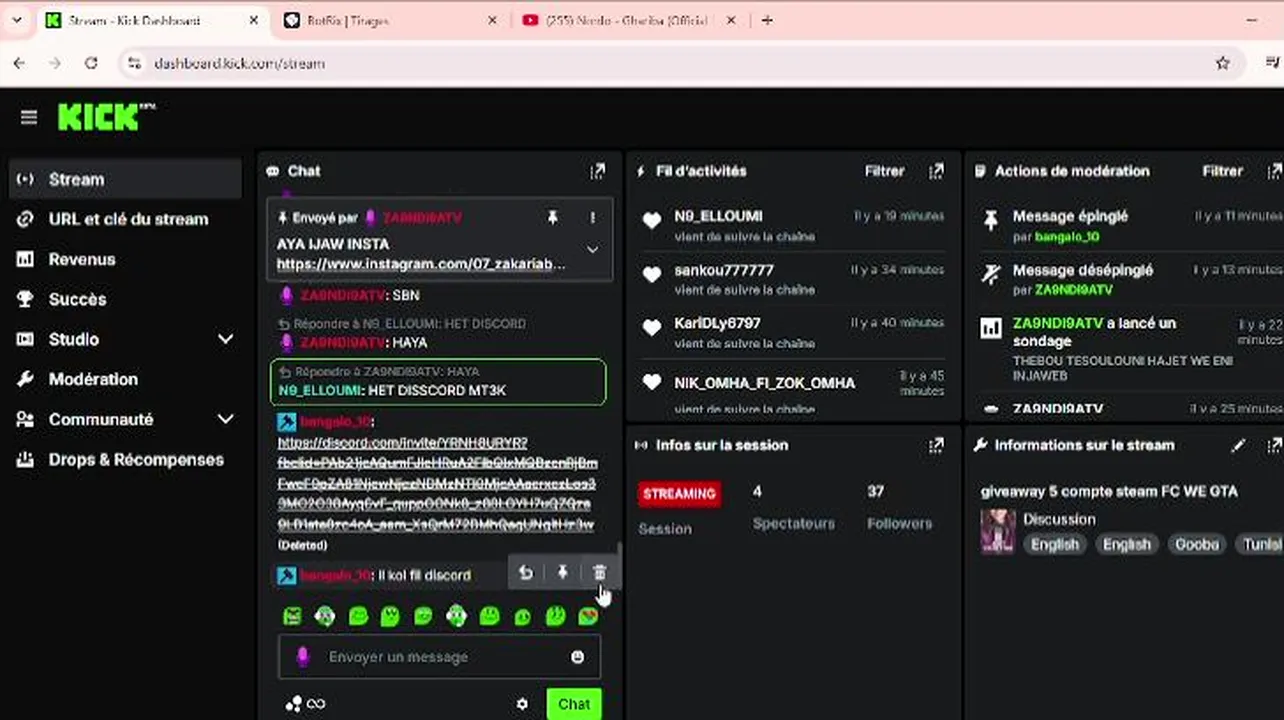Insert the heart emote from quick emotes
Screen dimensions: 1284x720
[588, 616]
